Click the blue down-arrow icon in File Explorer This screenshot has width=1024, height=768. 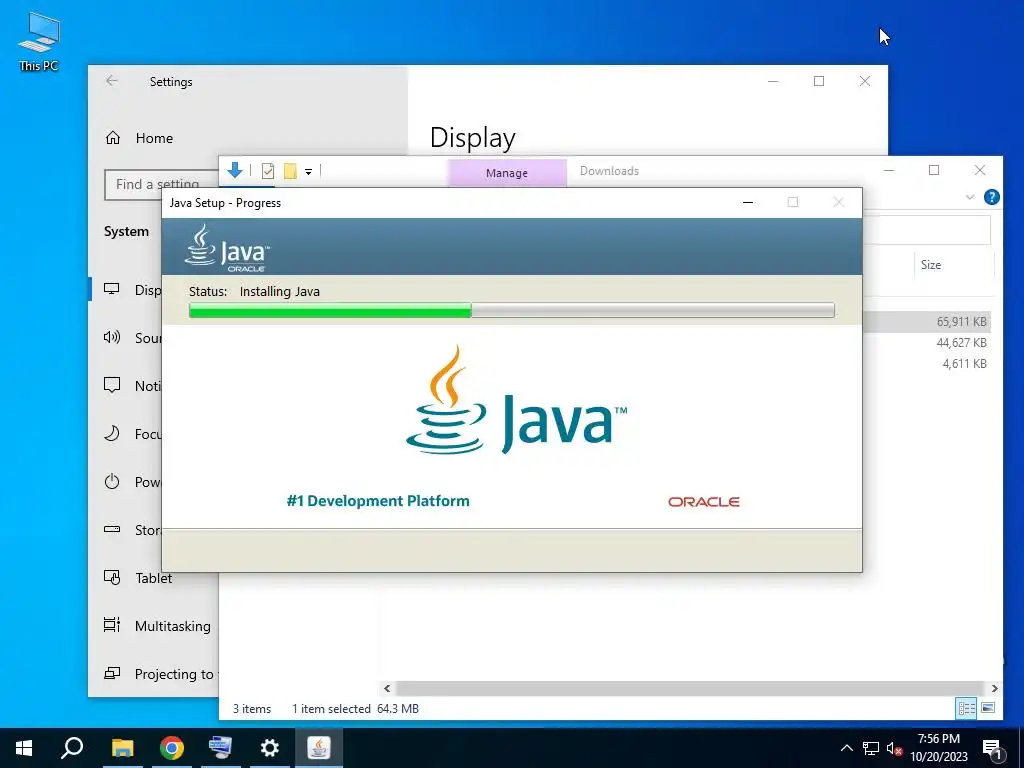234,170
